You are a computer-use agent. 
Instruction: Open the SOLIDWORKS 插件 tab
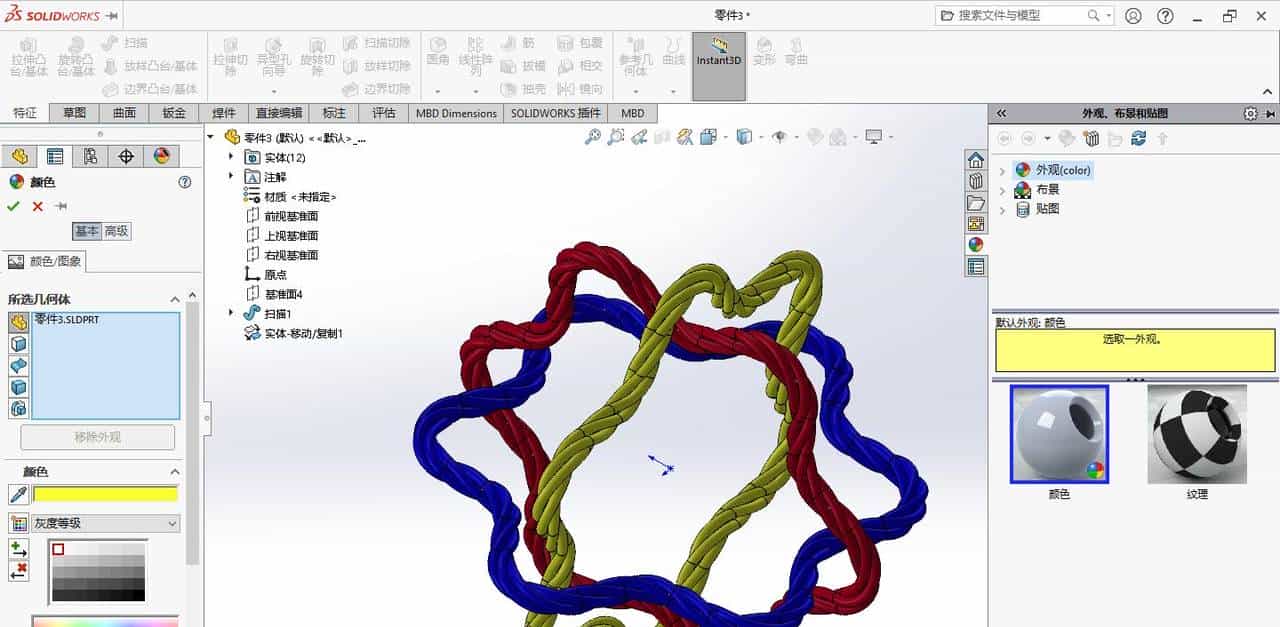click(554, 113)
